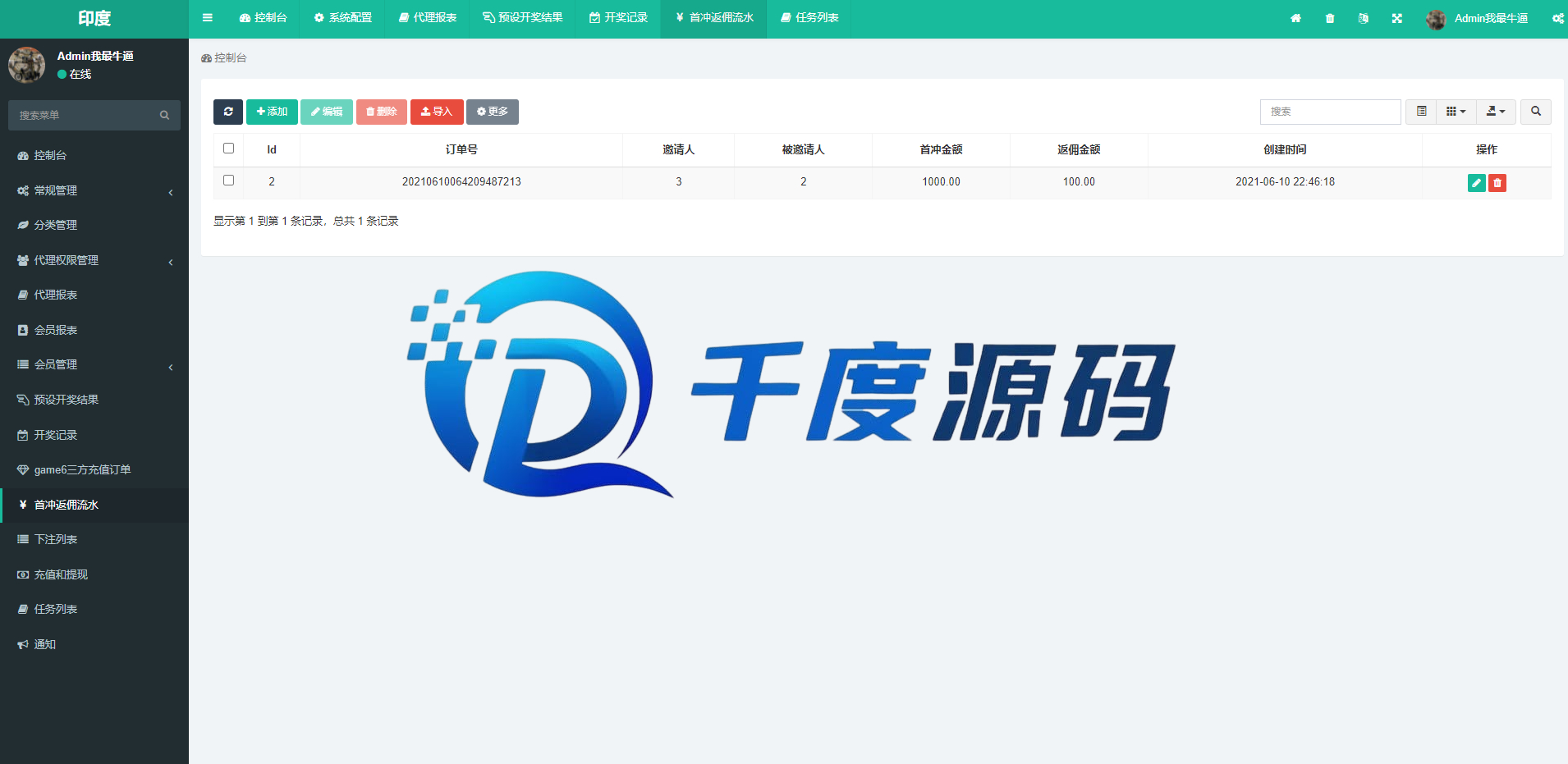Click the red 导入 import button
1568x764 pixels.
[437, 112]
